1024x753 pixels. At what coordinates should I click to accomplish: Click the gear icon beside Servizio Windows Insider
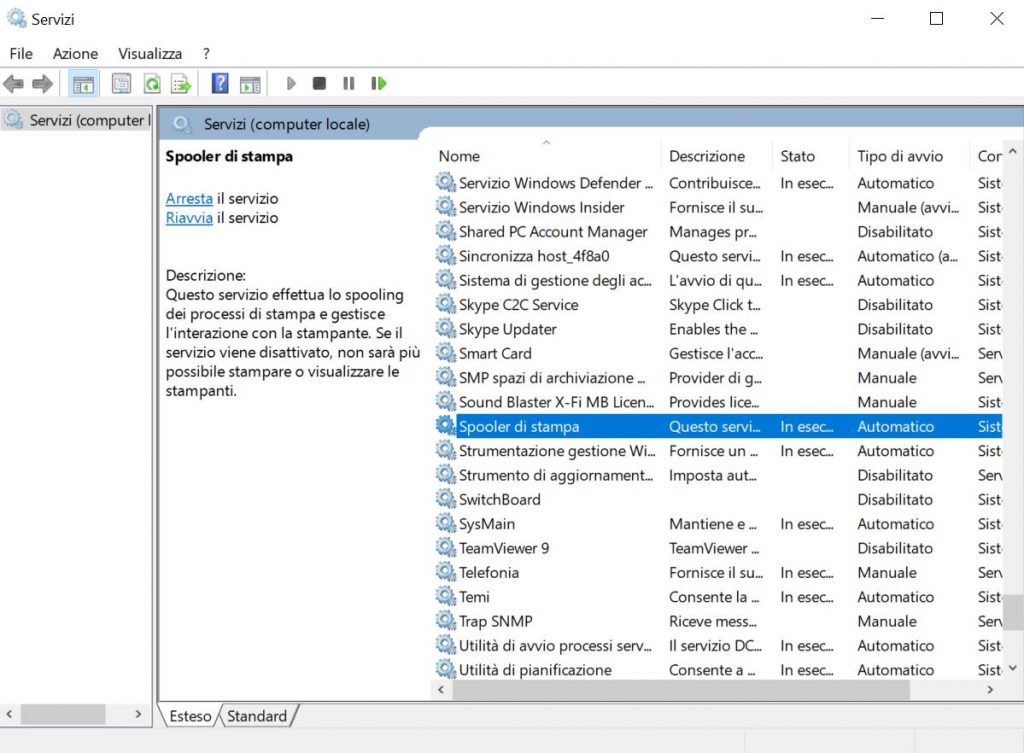point(445,207)
